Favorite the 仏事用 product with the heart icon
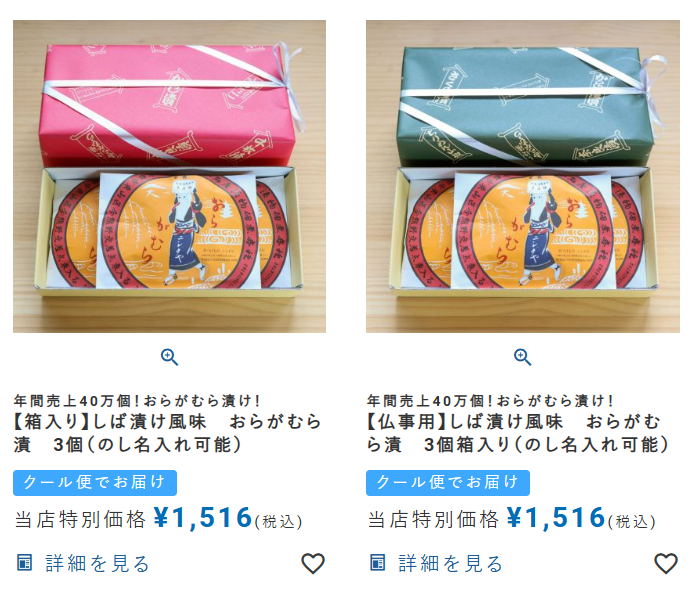 [666, 563]
